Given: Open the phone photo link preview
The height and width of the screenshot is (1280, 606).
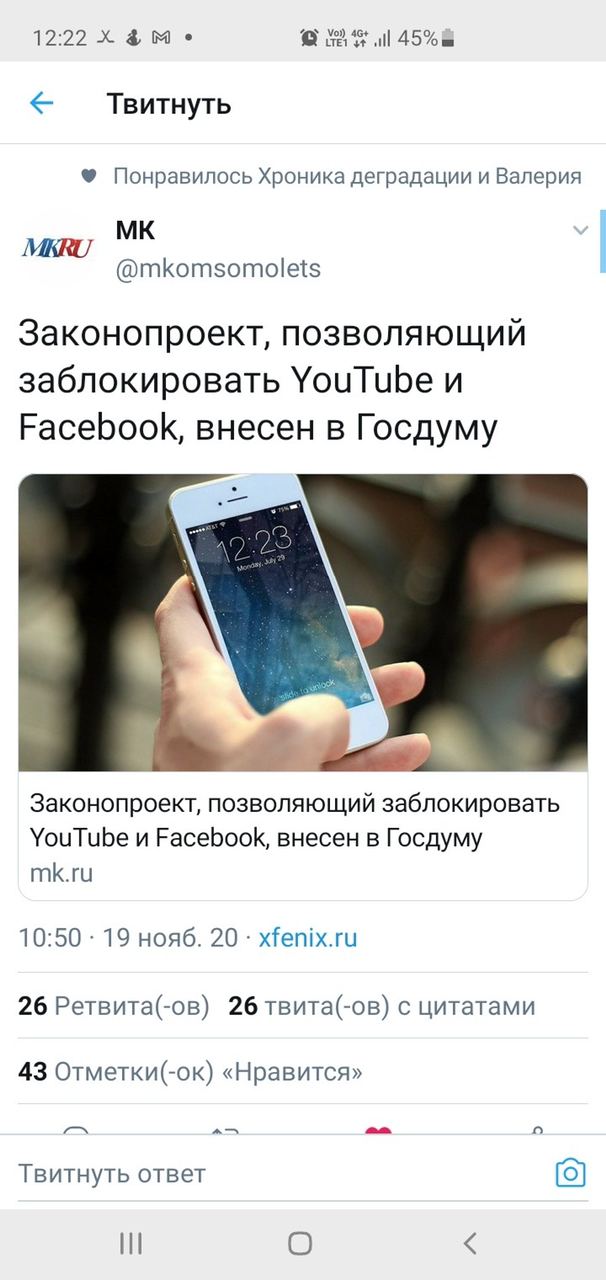Looking at the screenshot, I should pos(303,622).
